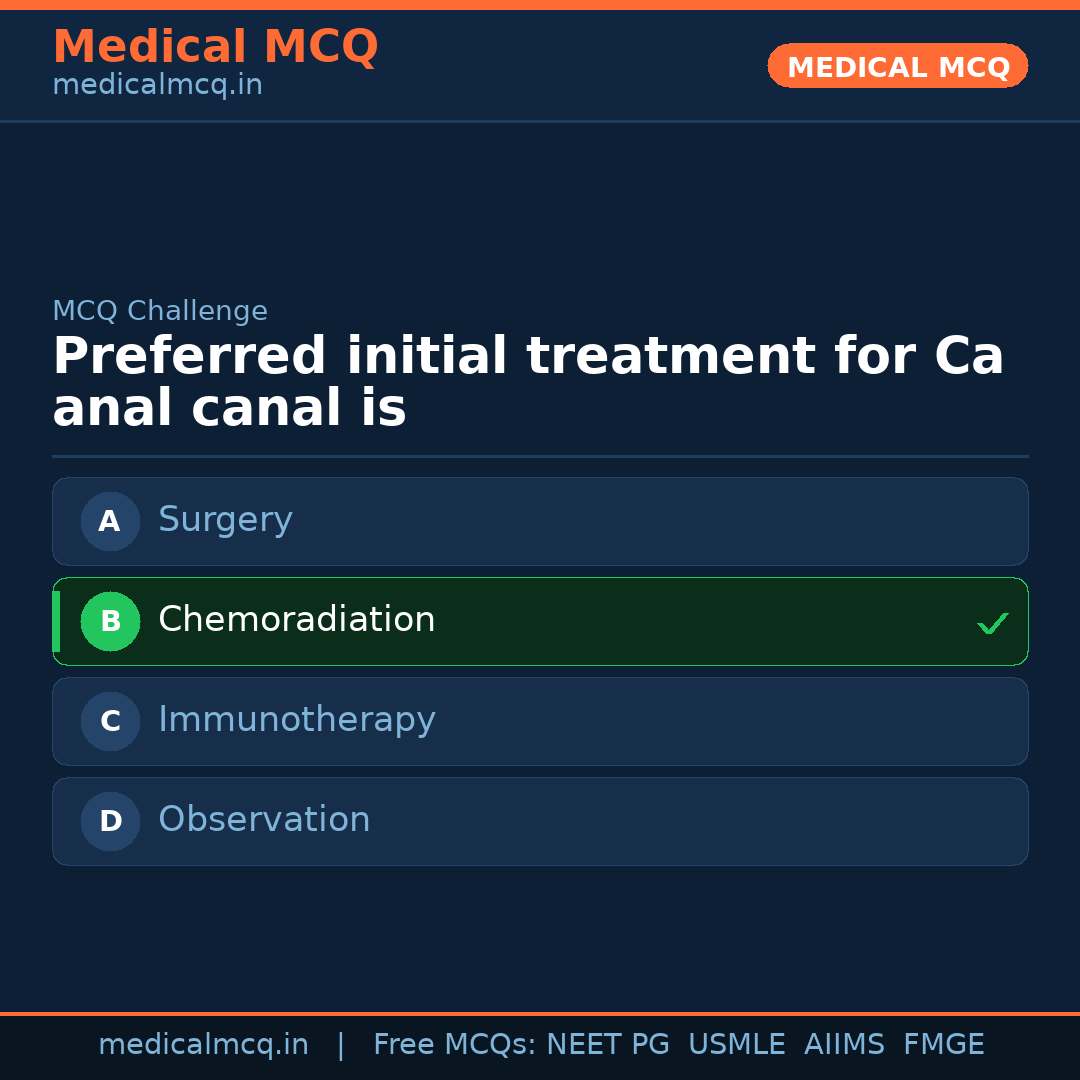Select the Surgery answer option
Screen dimensions: 1080x1080
(x=540, y=521)
